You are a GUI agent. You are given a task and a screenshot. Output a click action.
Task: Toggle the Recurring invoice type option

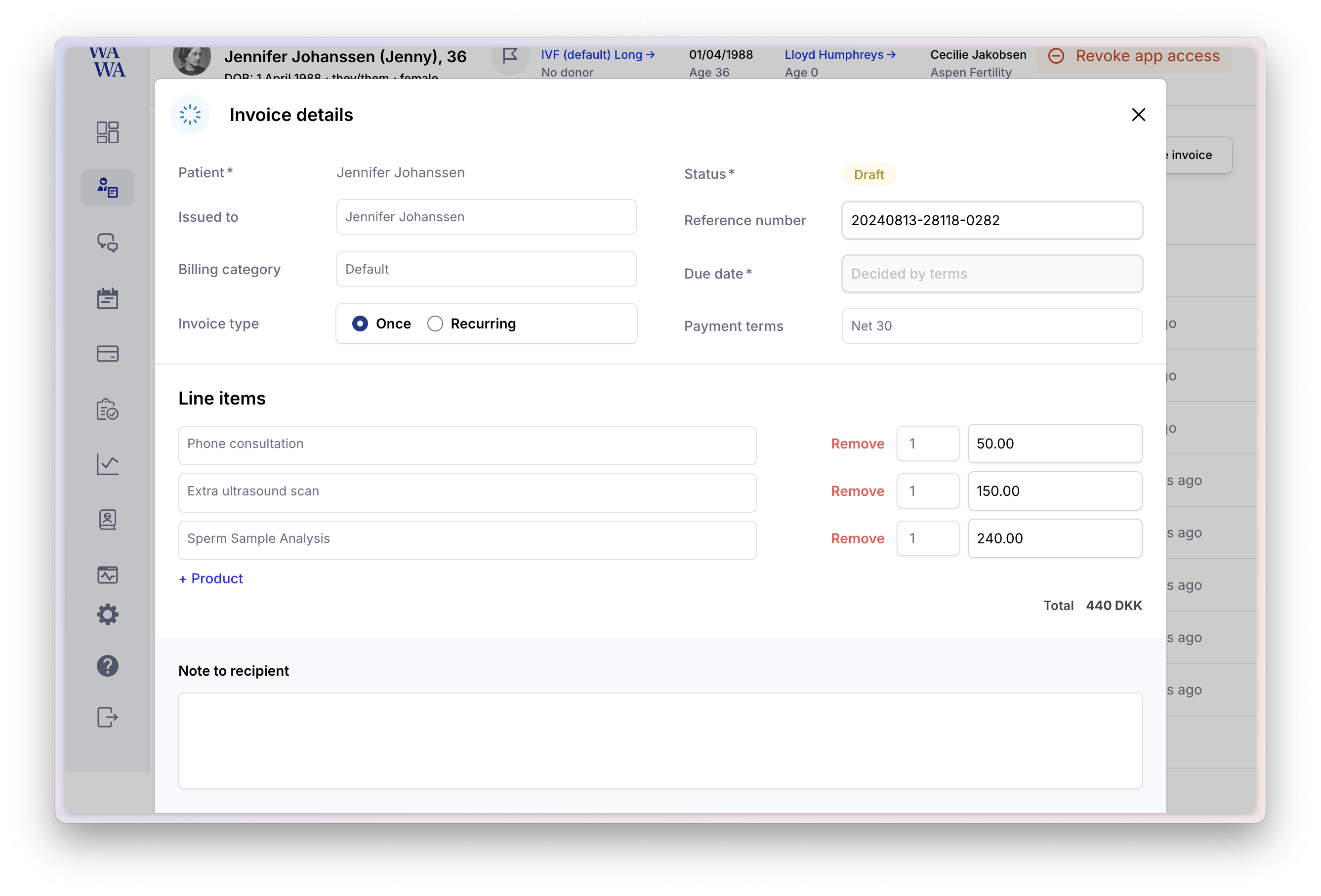coord(434,323)
